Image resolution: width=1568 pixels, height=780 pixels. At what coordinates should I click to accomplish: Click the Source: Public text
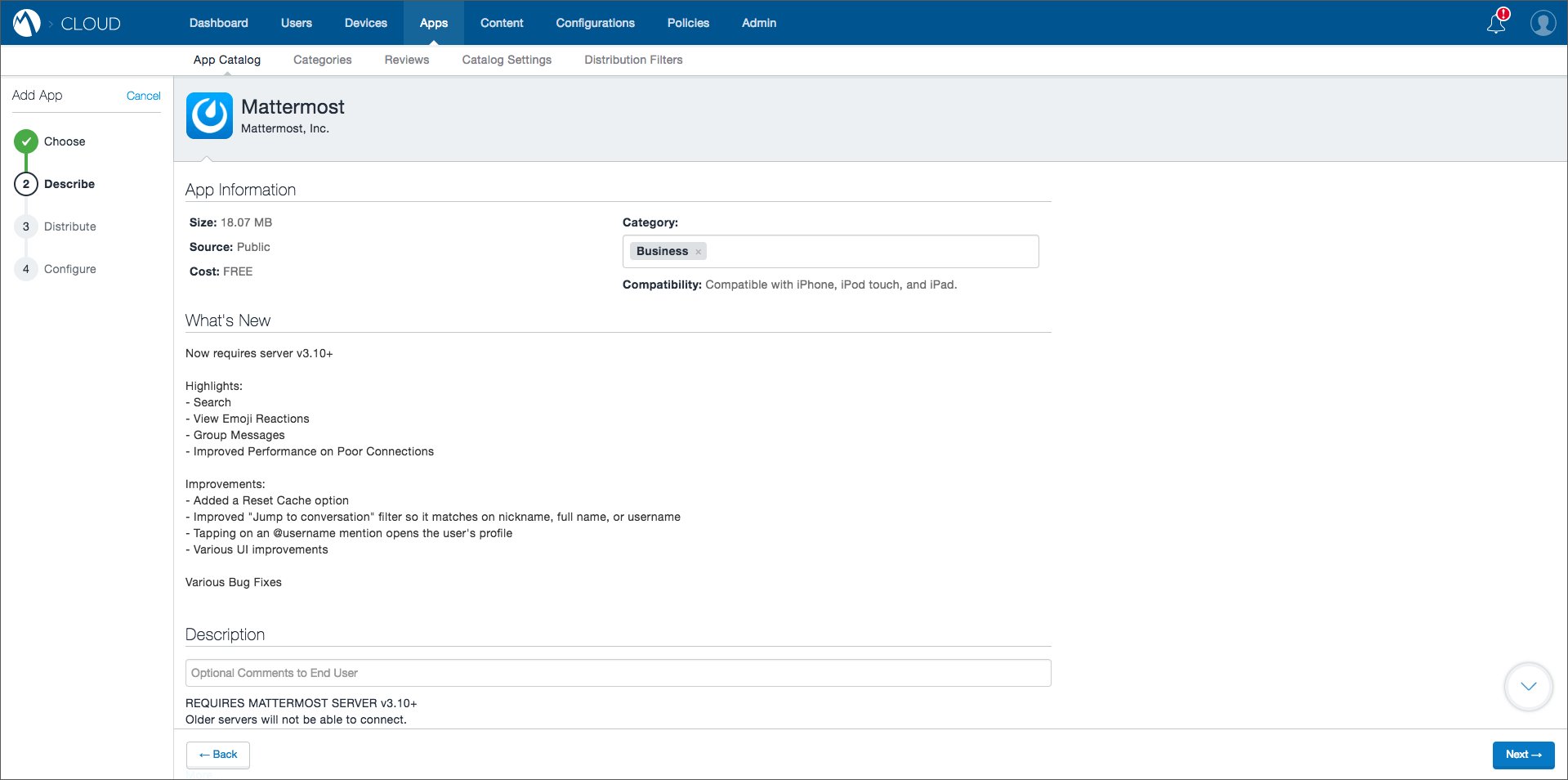(x=230, y=247)
